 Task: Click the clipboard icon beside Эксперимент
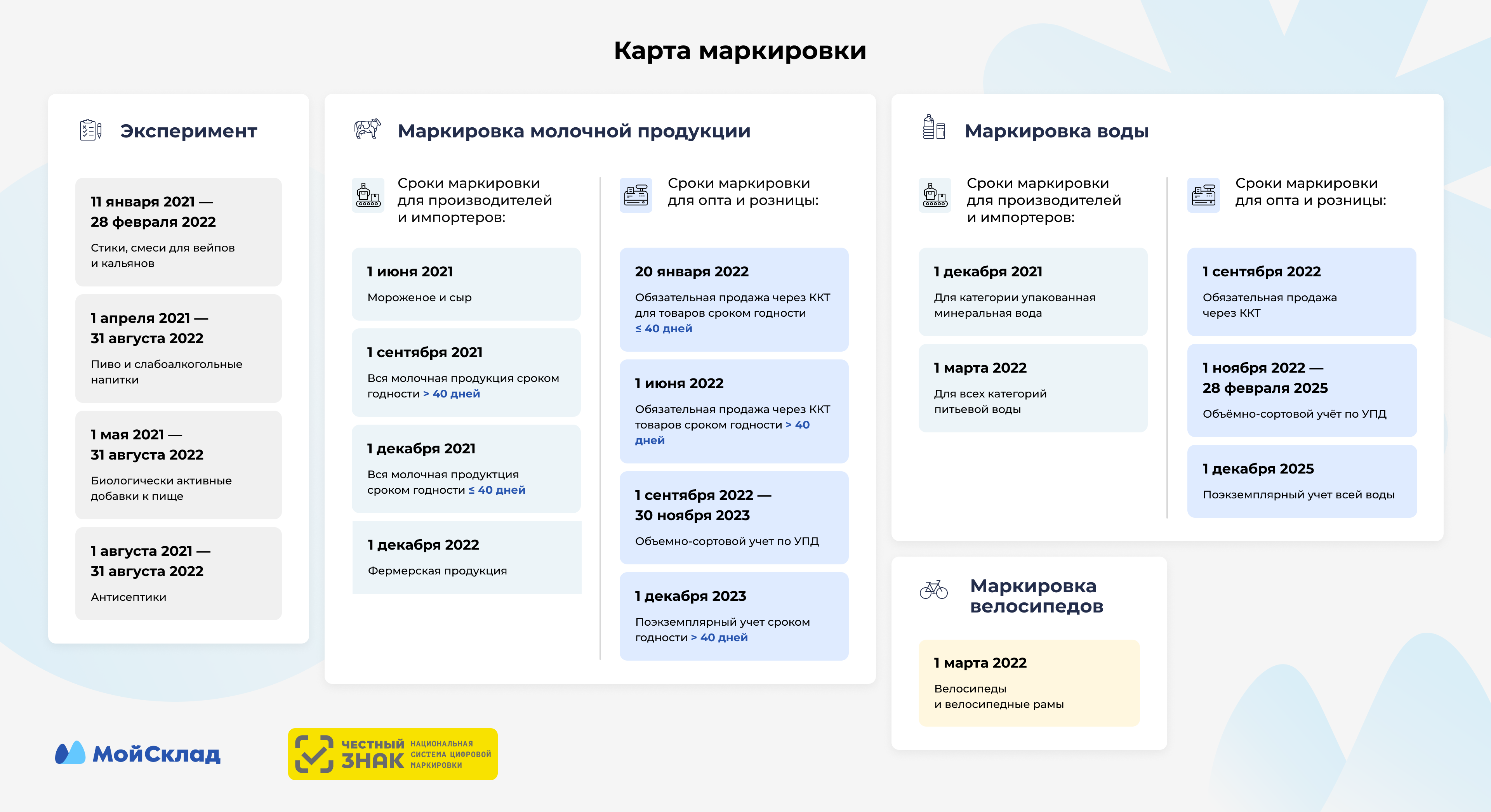(x=90, y=130)
